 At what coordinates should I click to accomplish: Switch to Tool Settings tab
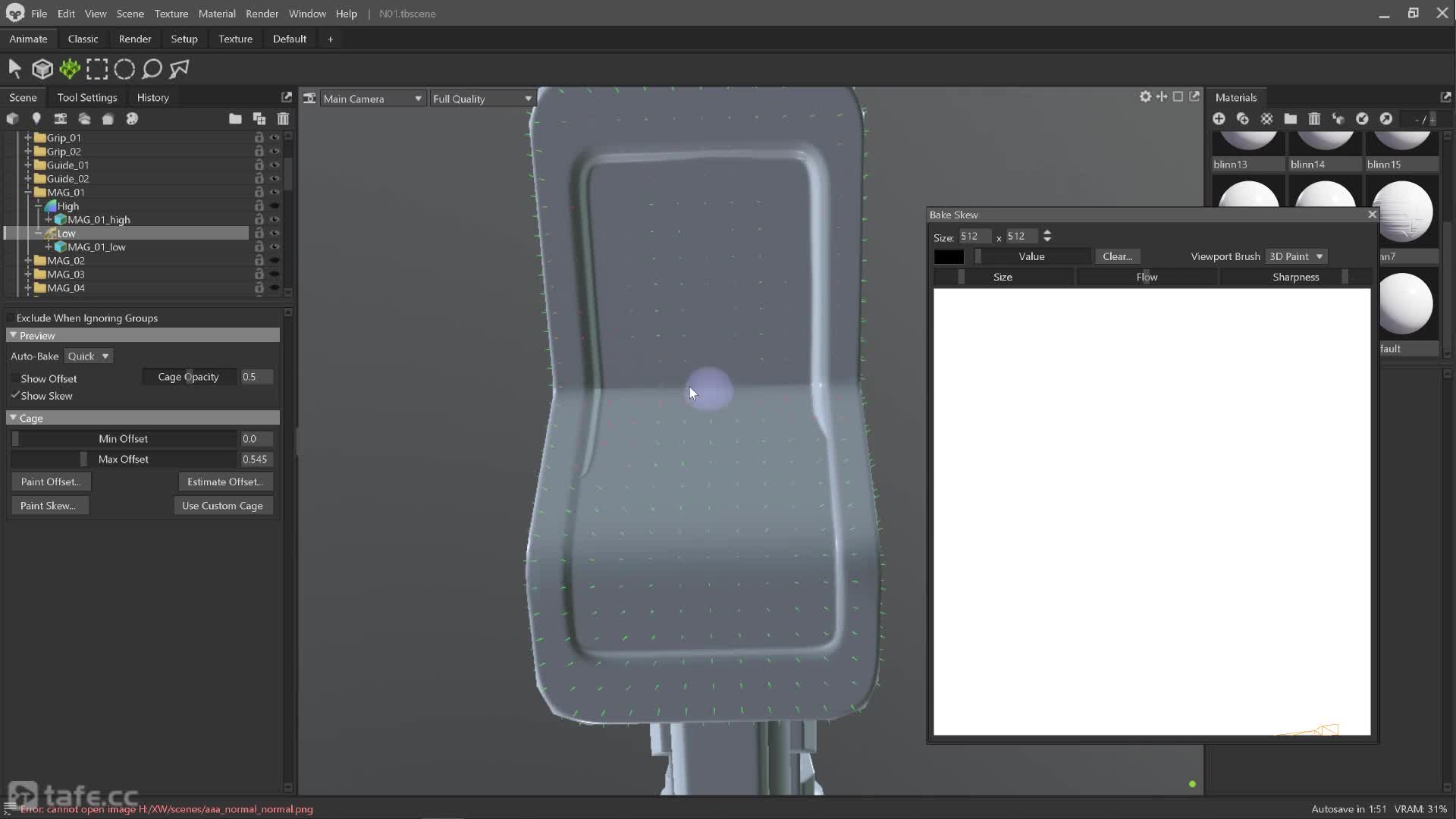point(87,97)
